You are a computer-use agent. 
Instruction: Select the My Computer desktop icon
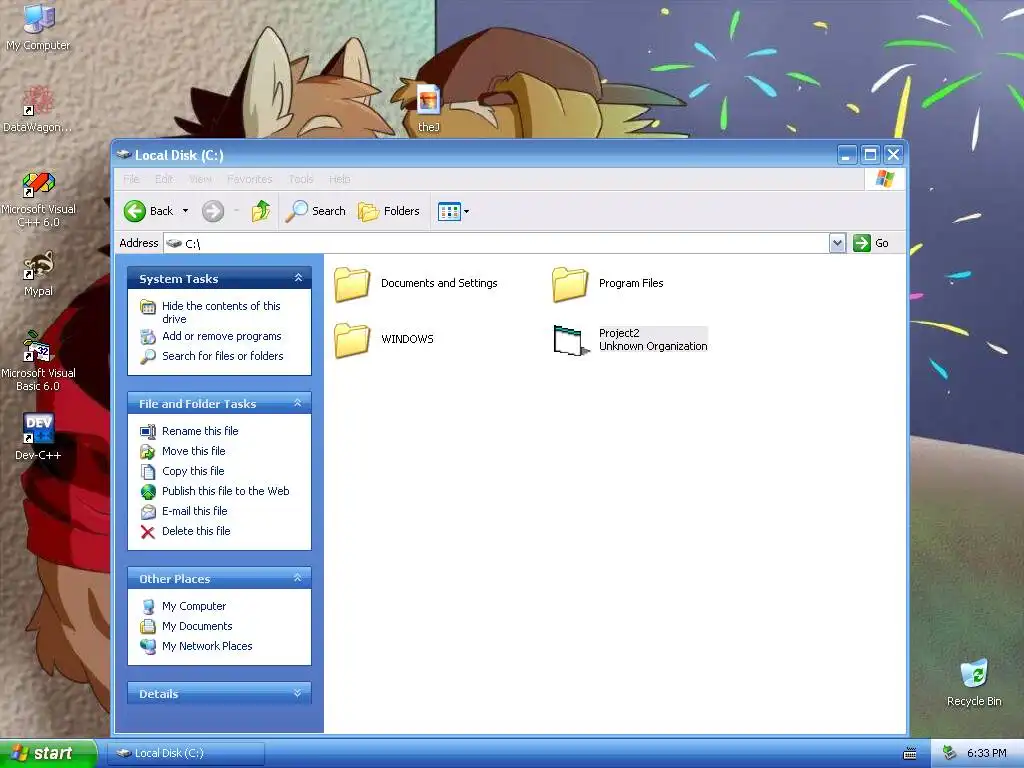coord(38,27)
